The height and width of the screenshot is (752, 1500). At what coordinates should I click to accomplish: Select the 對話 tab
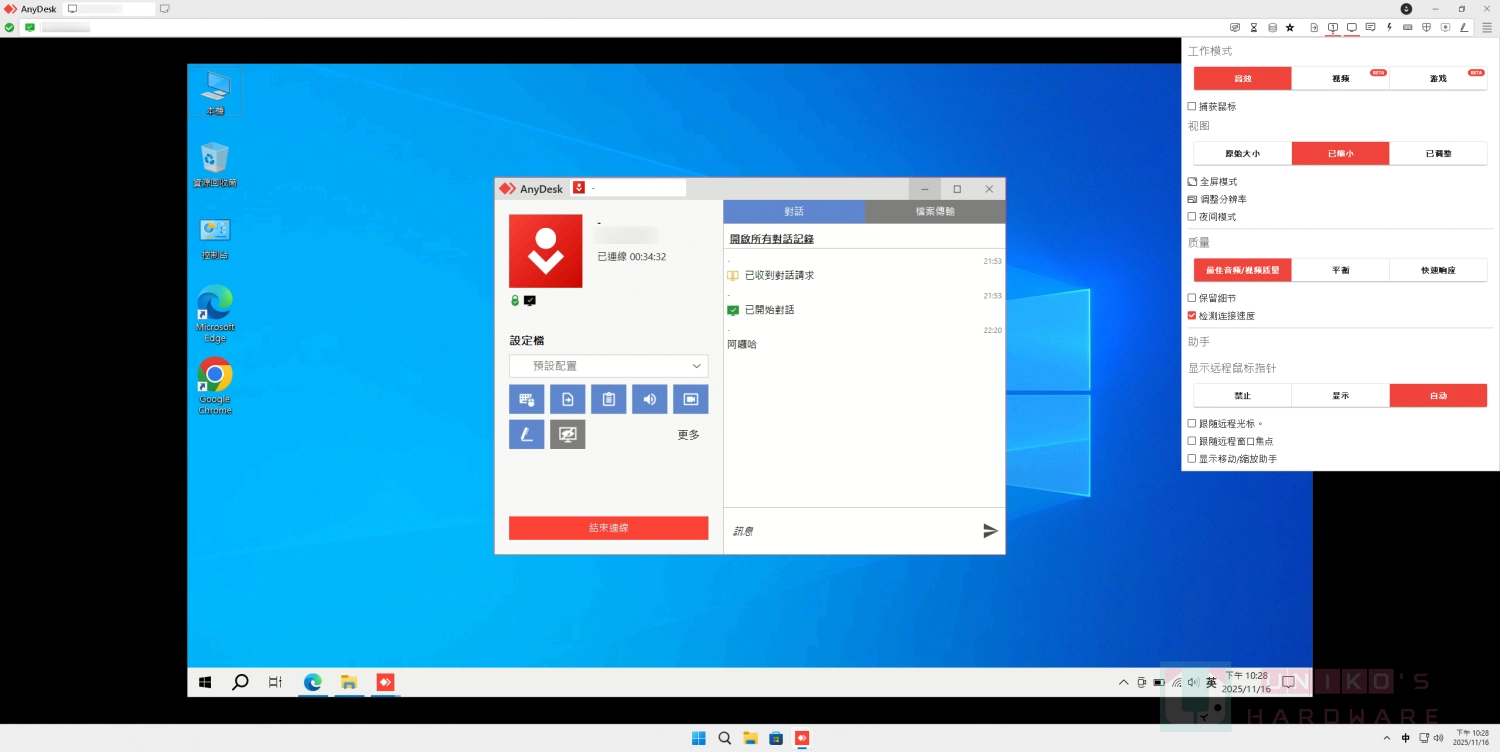[x=793, y=212]
